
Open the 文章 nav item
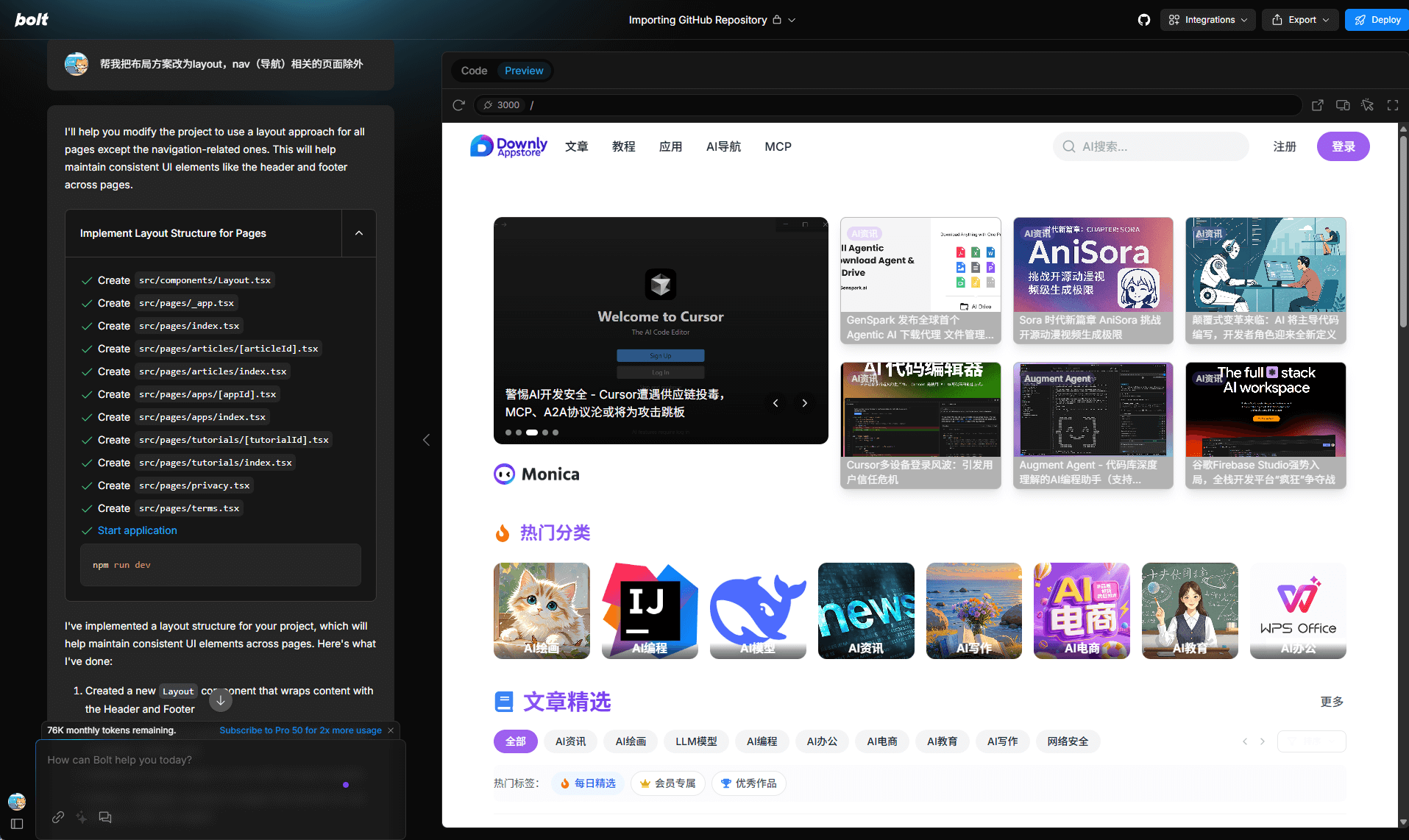[577, 146]
